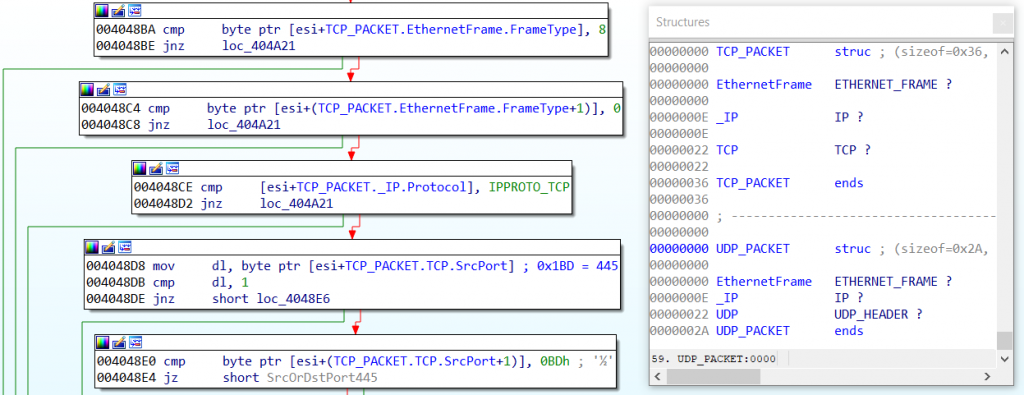Screen dimensions: 1024x395
Task: Select jnz loc_404A21 at 004048D2
Action: pos(234,204)
